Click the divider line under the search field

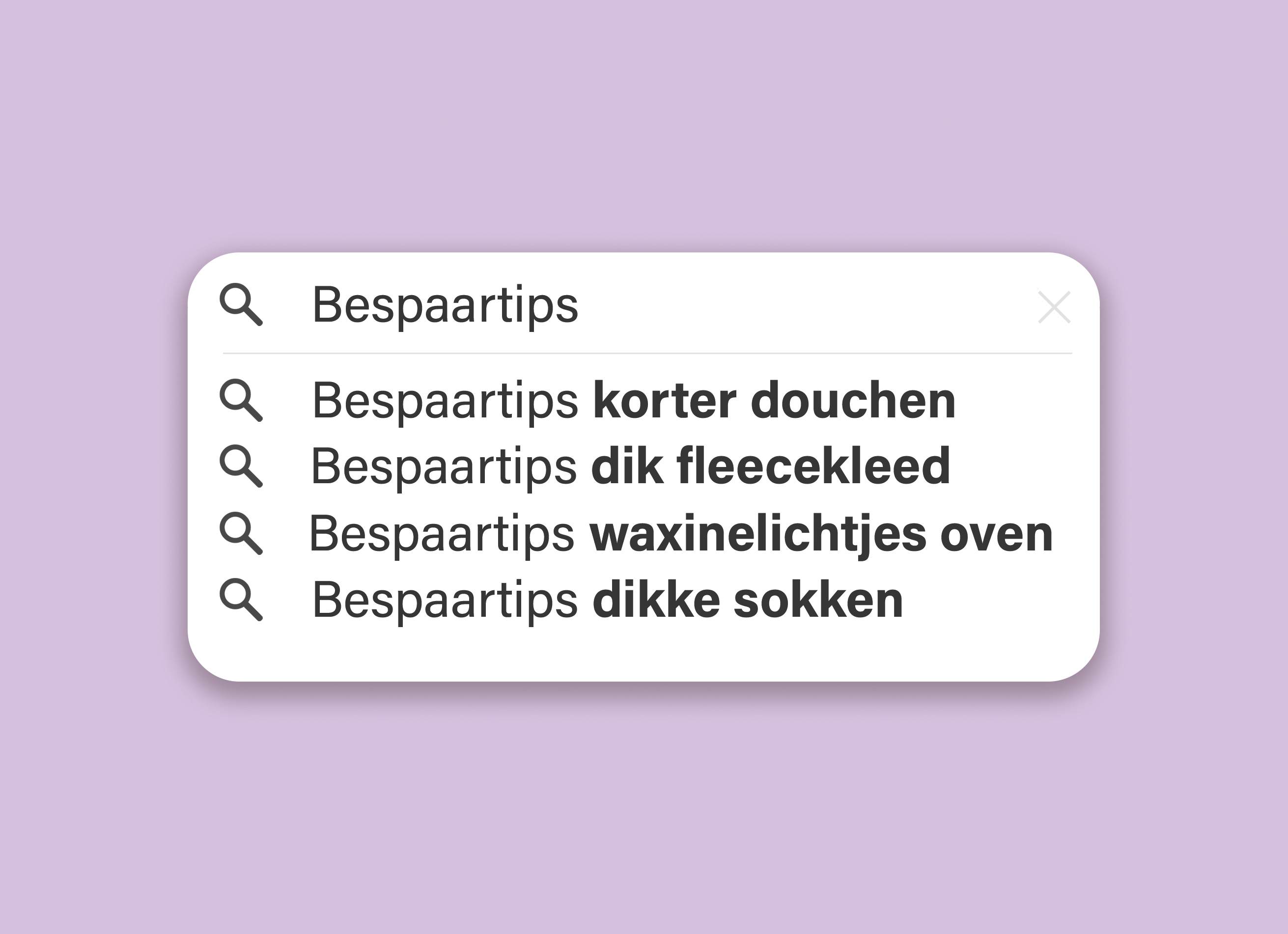647,353
